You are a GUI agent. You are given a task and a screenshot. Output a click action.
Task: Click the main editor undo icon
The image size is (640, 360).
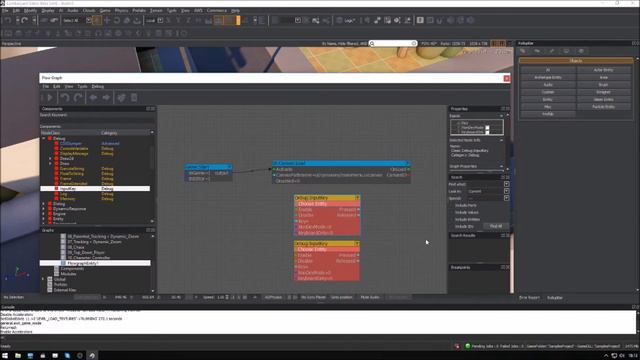(x=7, y=20)
